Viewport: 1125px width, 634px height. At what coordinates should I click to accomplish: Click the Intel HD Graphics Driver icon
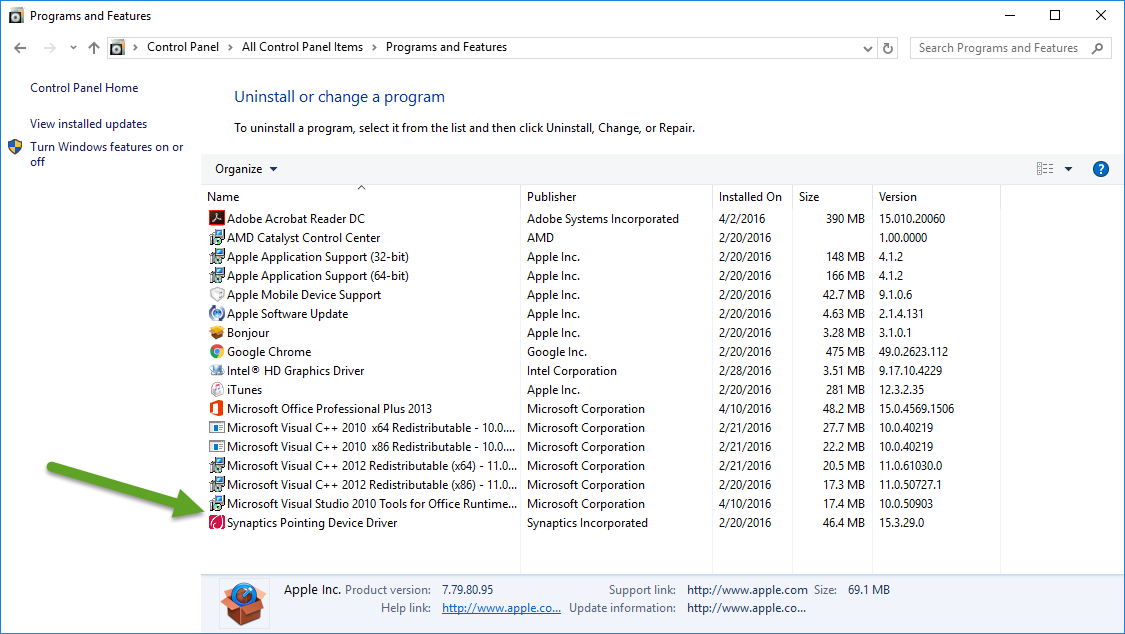coord(216,370)
